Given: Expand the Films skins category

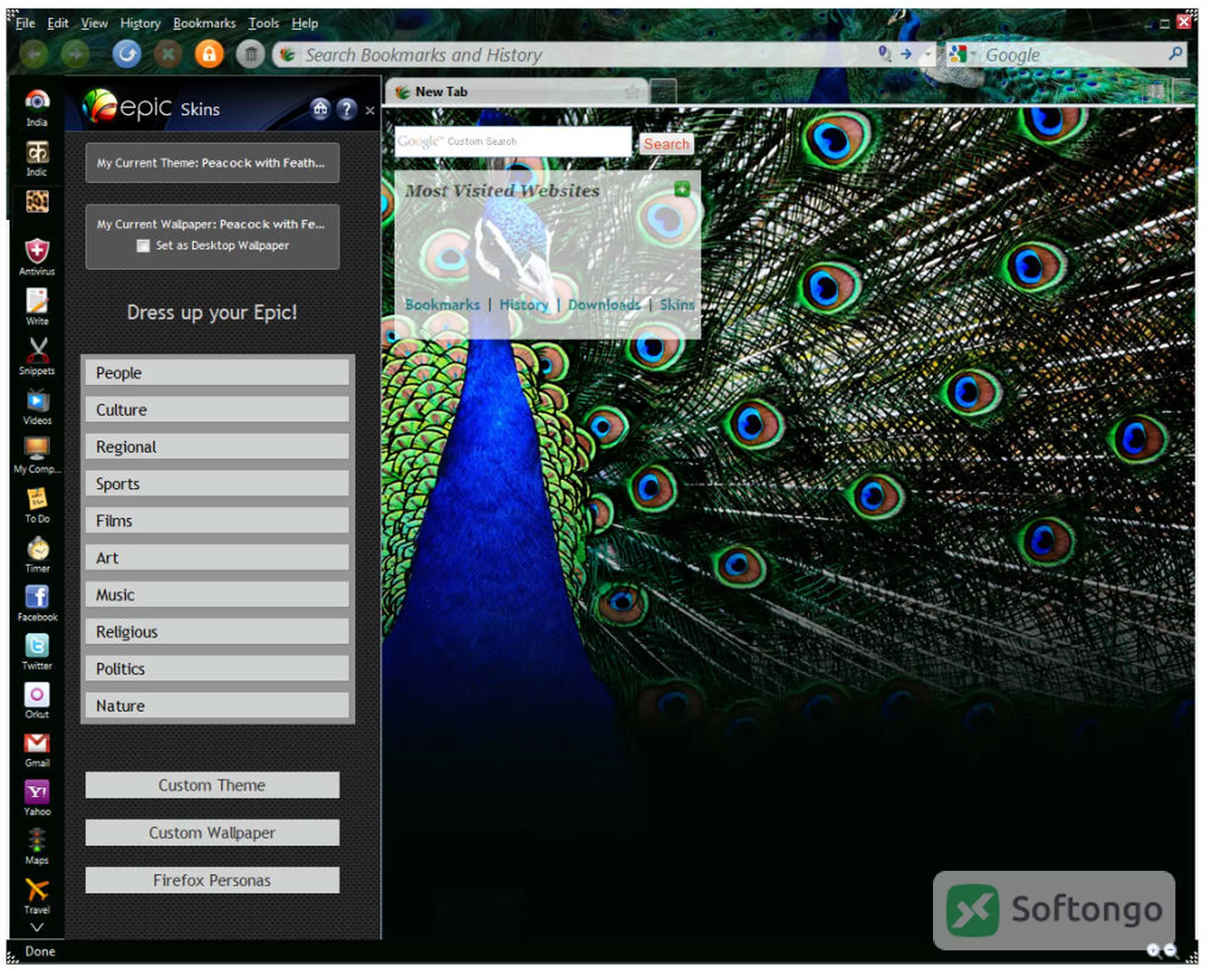Looking at the screenshot, I should 217,521.
